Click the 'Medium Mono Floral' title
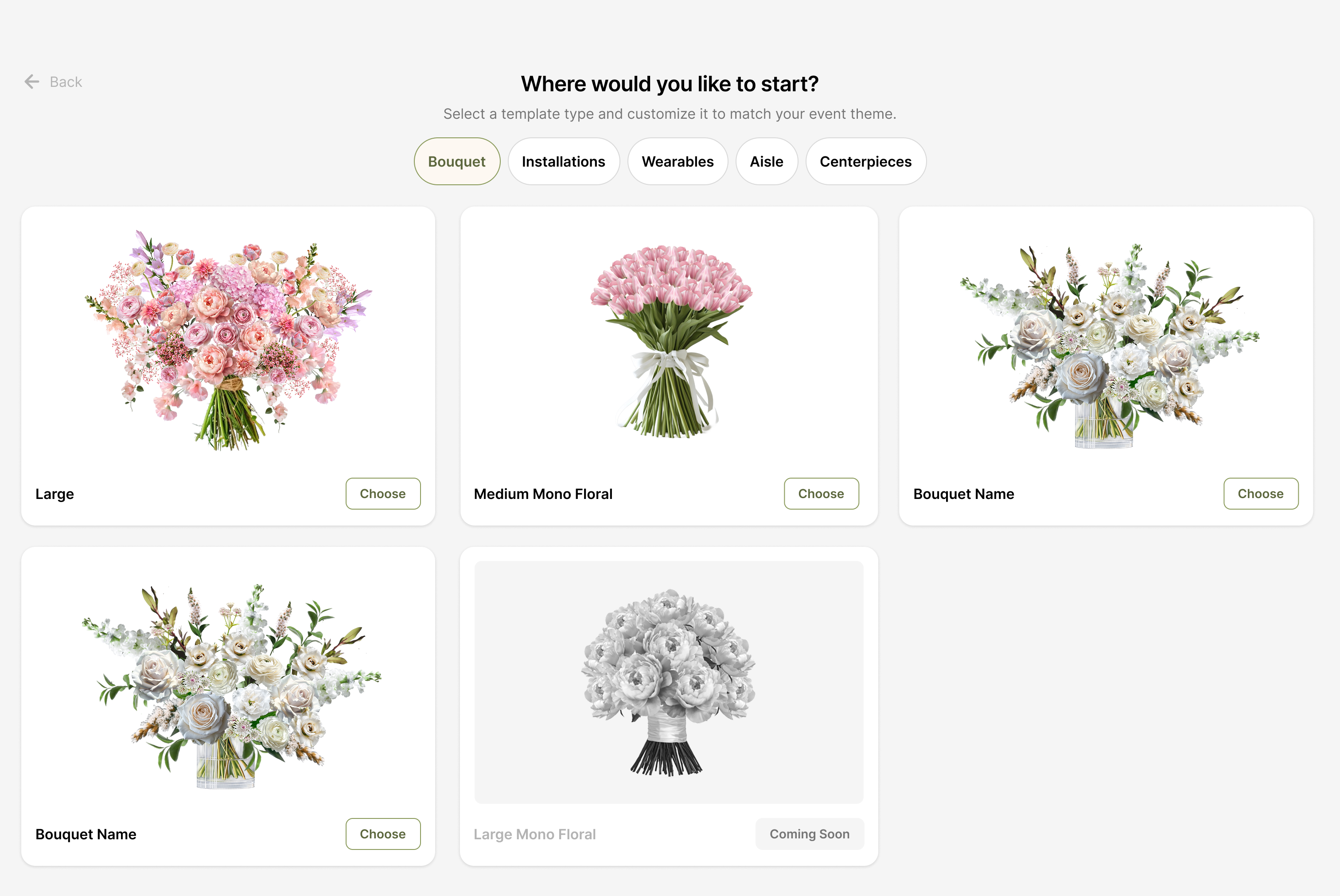The image size is (1340, 896). pos(543,494)
